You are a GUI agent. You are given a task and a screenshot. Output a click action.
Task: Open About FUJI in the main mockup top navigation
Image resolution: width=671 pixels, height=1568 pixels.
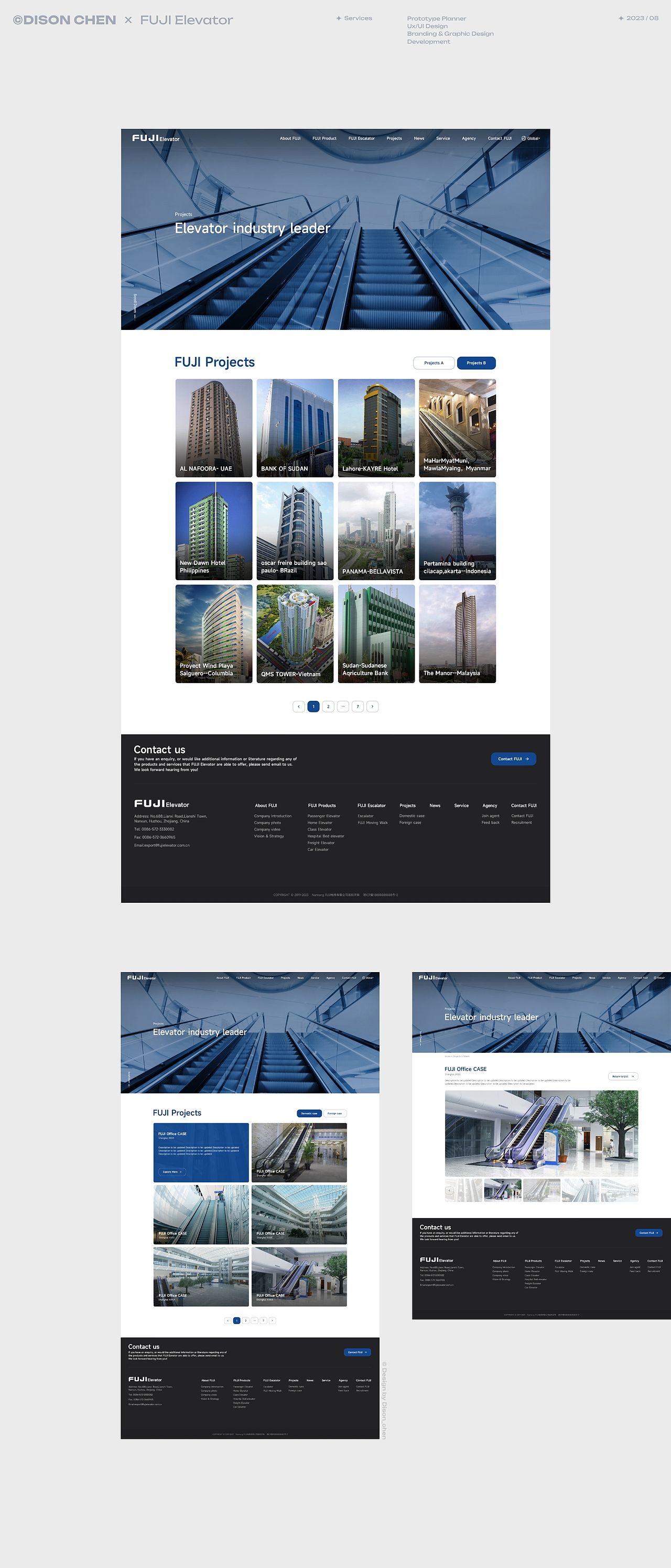point(290,138)
